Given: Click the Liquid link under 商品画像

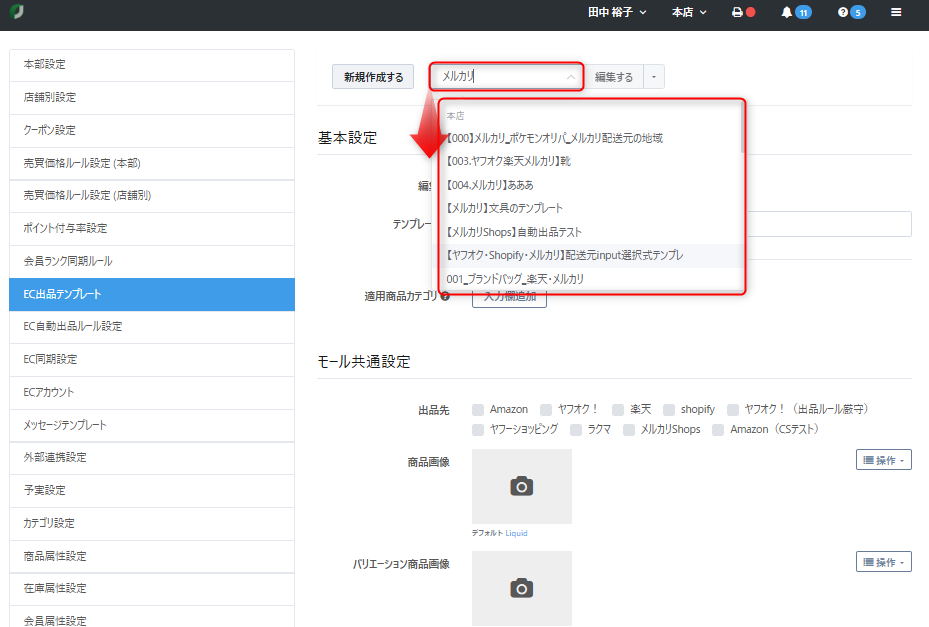Looking at the screenshot, I should pyautogui.click(x=516, y=533).
